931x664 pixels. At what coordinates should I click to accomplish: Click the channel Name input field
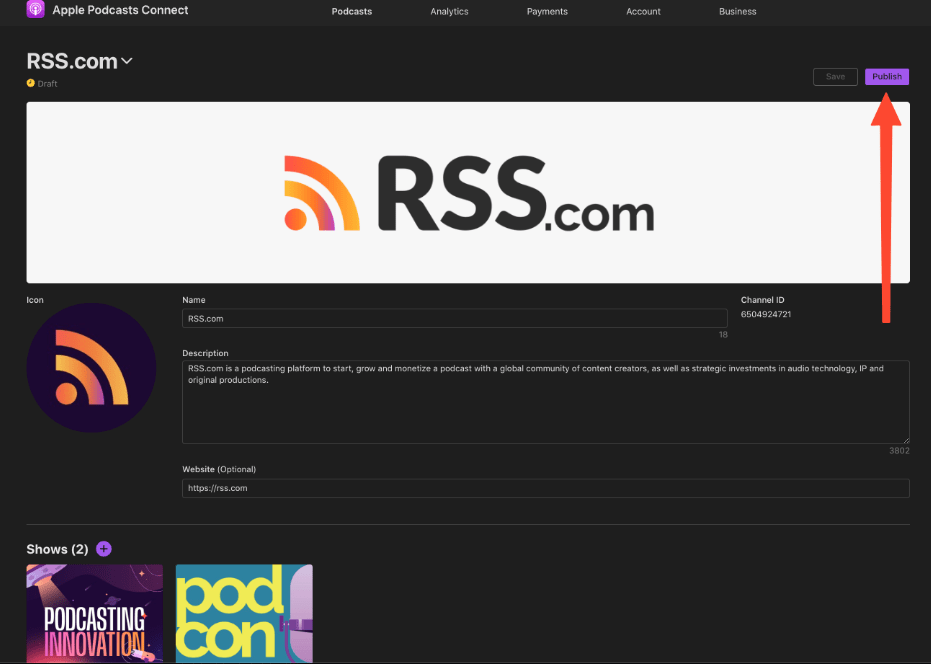[455, 318]
